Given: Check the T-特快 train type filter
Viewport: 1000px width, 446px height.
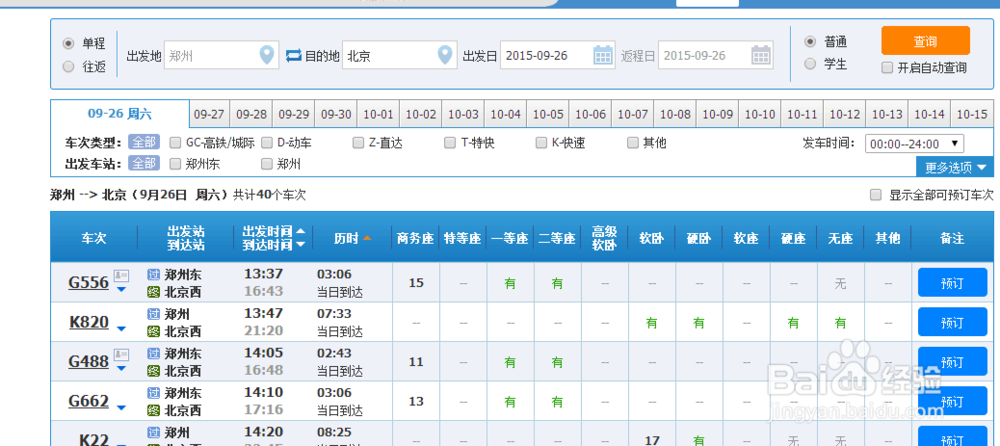Looking at the screenshot, I should point(450,142).
